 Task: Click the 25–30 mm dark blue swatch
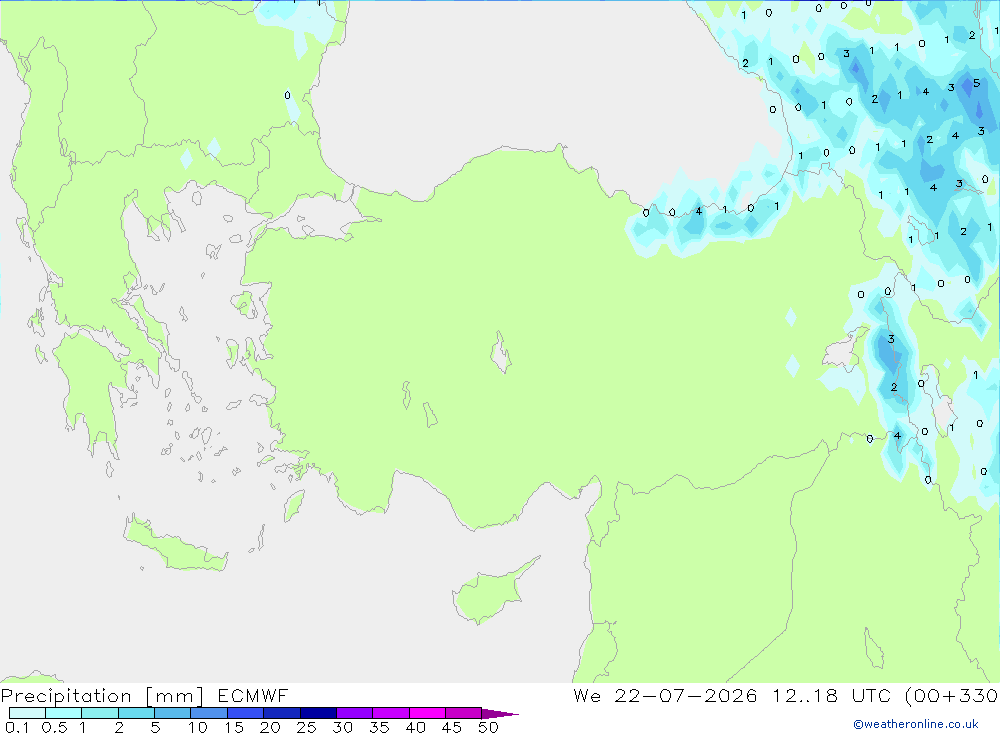tap(318, 713)
